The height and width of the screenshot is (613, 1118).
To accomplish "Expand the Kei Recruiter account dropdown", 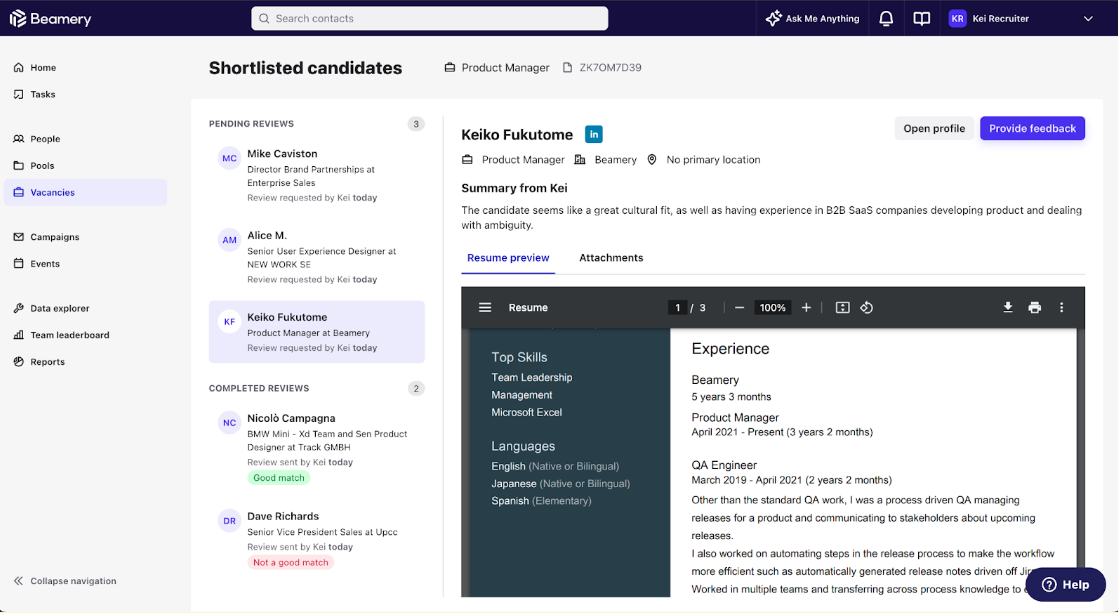I will tap(1088, 19).
